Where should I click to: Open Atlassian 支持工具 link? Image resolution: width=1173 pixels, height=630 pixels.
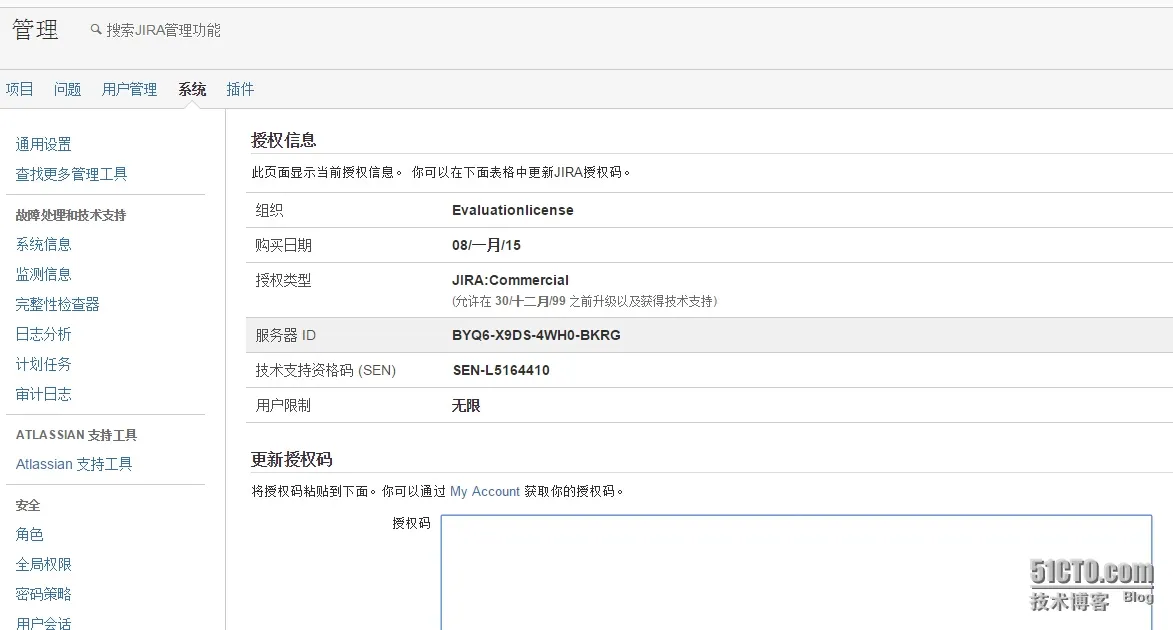74,464
